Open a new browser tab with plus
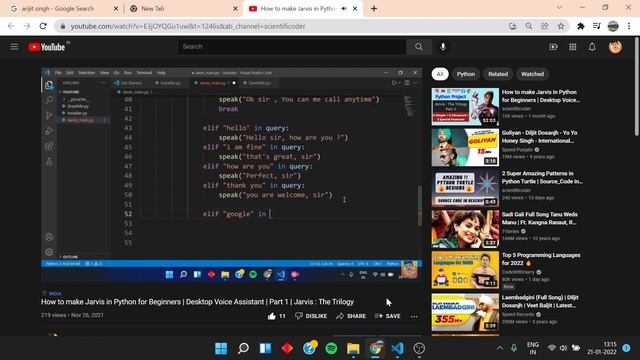 click(374, 9)
